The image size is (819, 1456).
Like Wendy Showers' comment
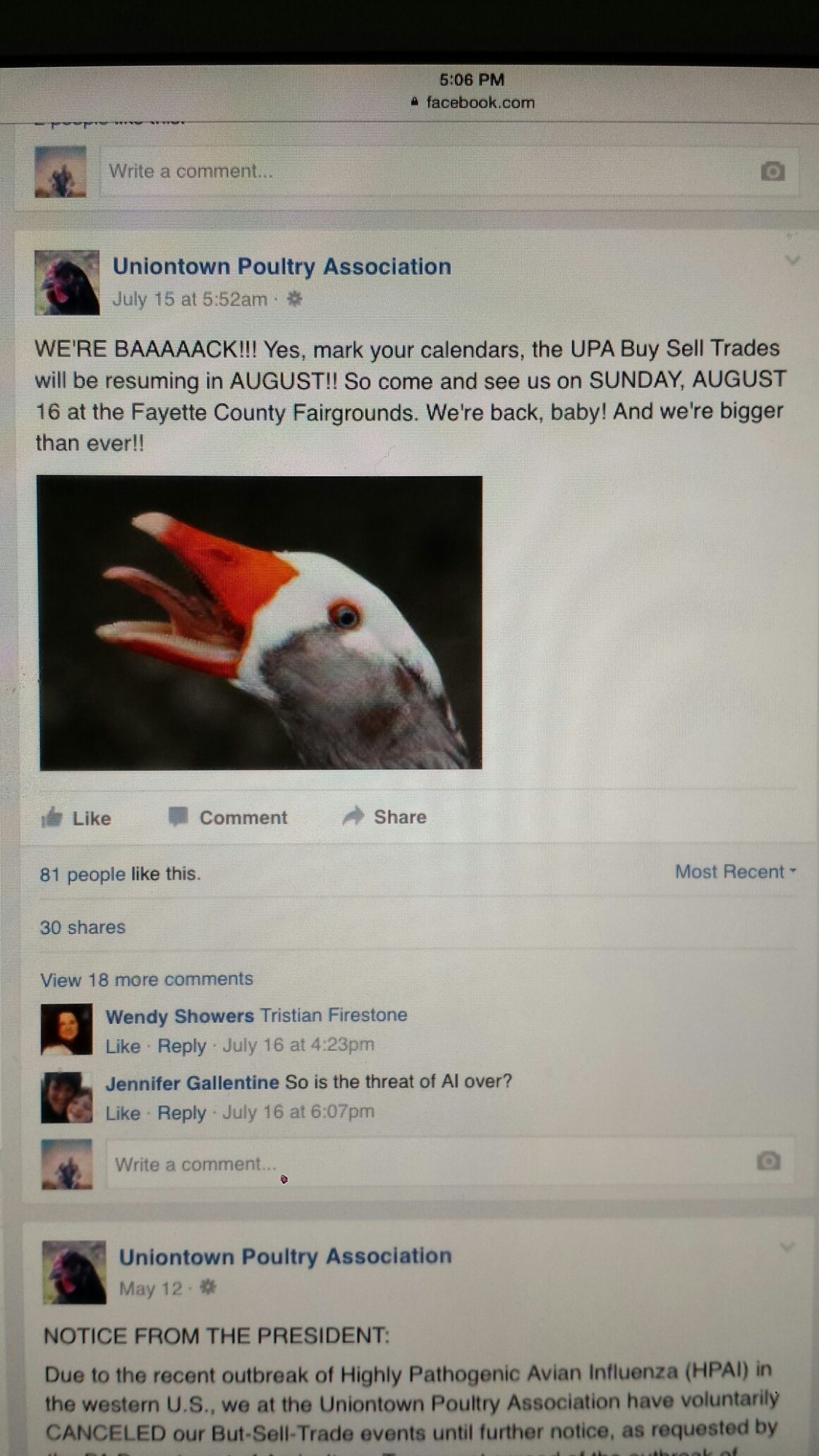pyautogui.click(x=122, y=1046)
